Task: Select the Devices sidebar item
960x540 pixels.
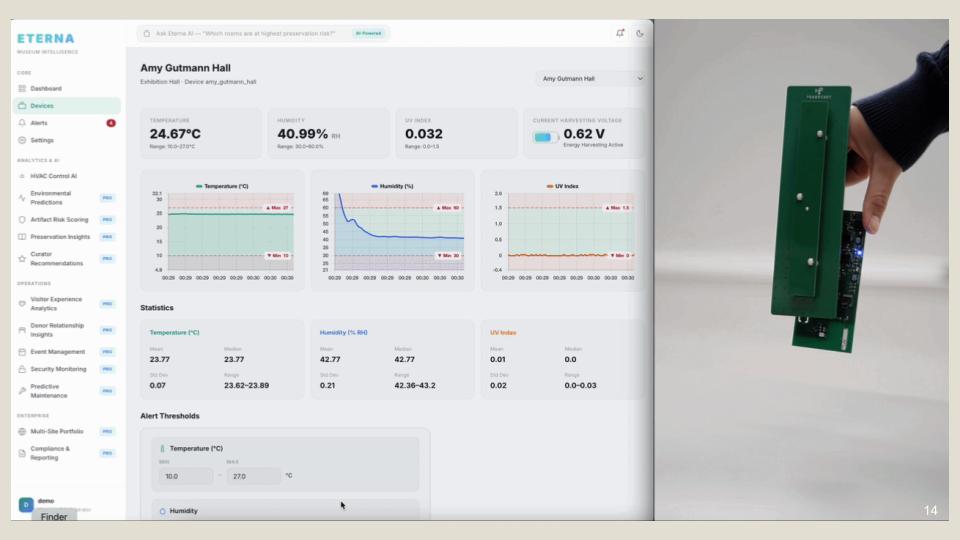Action: (66, 106)
